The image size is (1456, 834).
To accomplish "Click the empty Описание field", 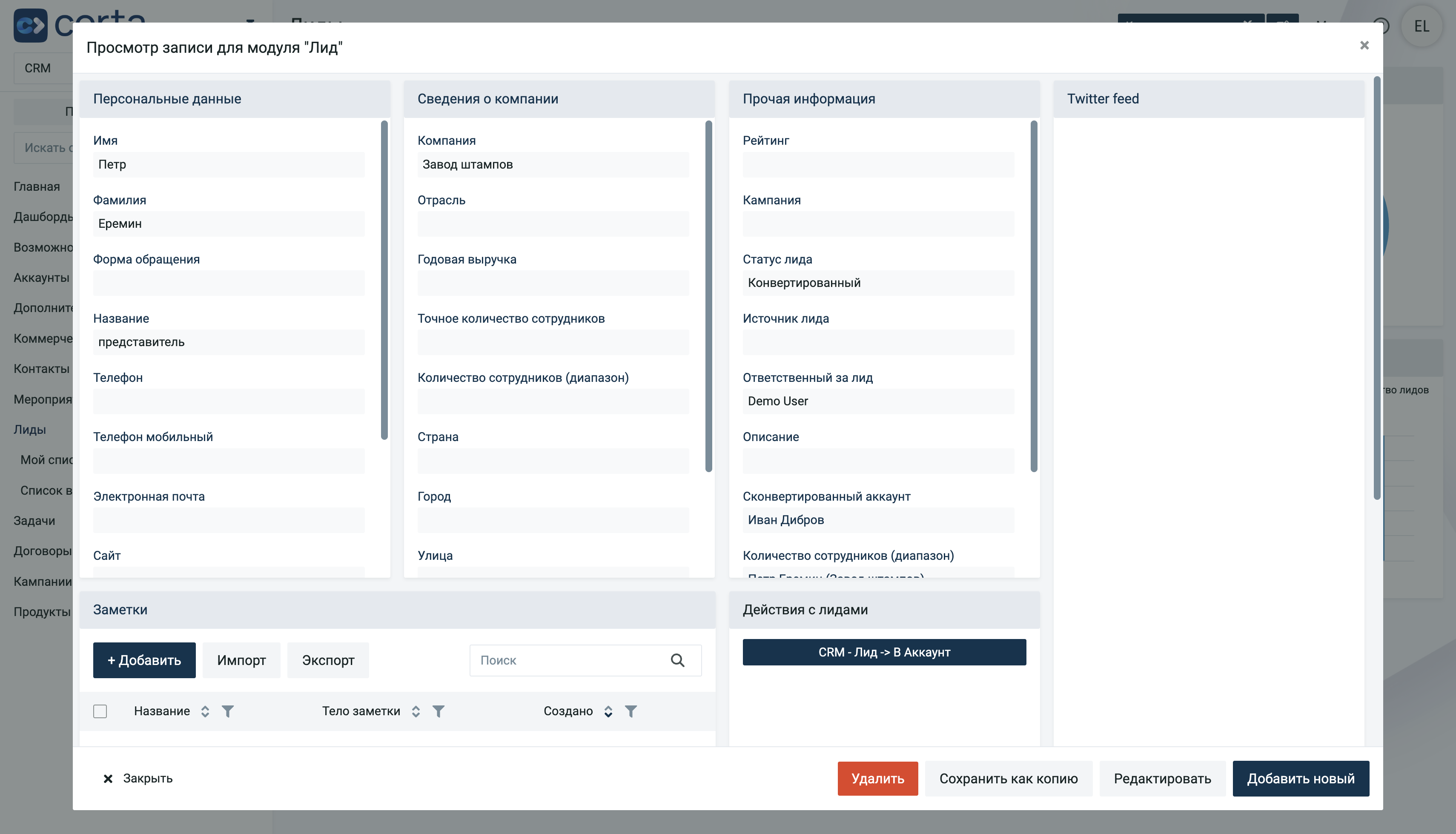I will [x=878, y=461].
